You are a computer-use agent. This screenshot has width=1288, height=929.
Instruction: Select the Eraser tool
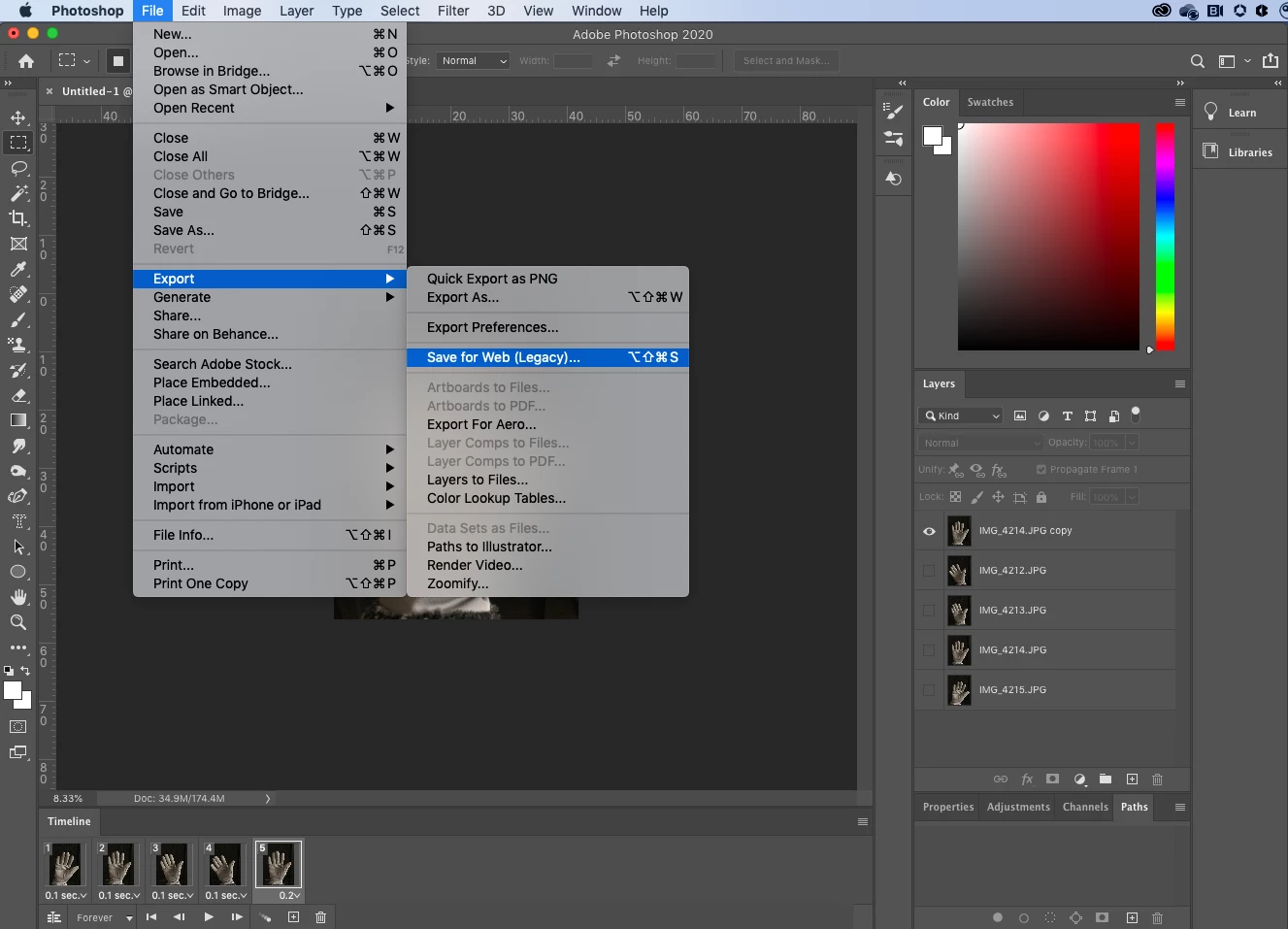point(18,395)
